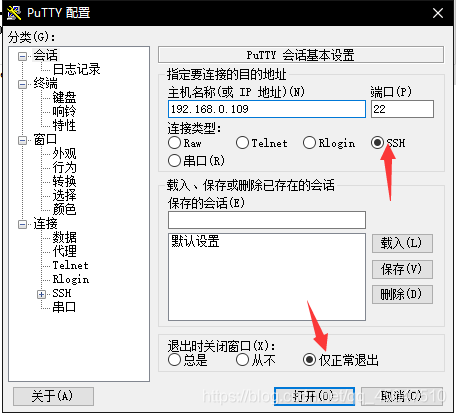The width and height of the screenshot is (456, 415).
Task: Open 外观 settings category
Action: click(64, 153)
